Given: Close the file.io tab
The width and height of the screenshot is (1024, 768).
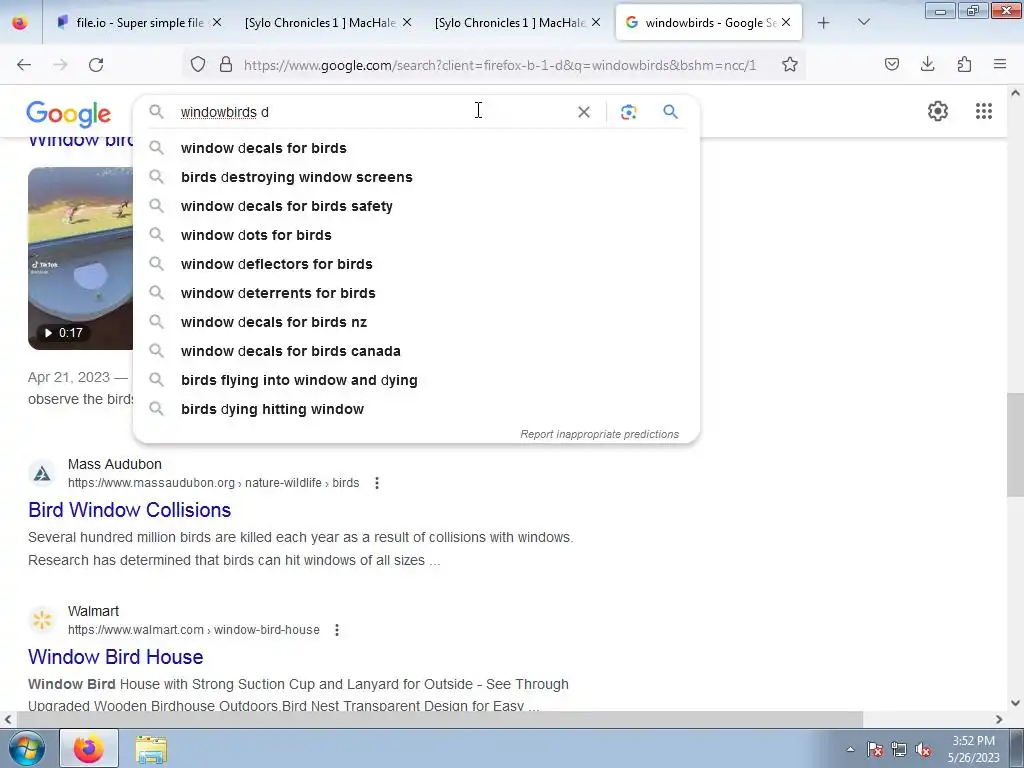Looking at the screenshot, I should 217,22.
